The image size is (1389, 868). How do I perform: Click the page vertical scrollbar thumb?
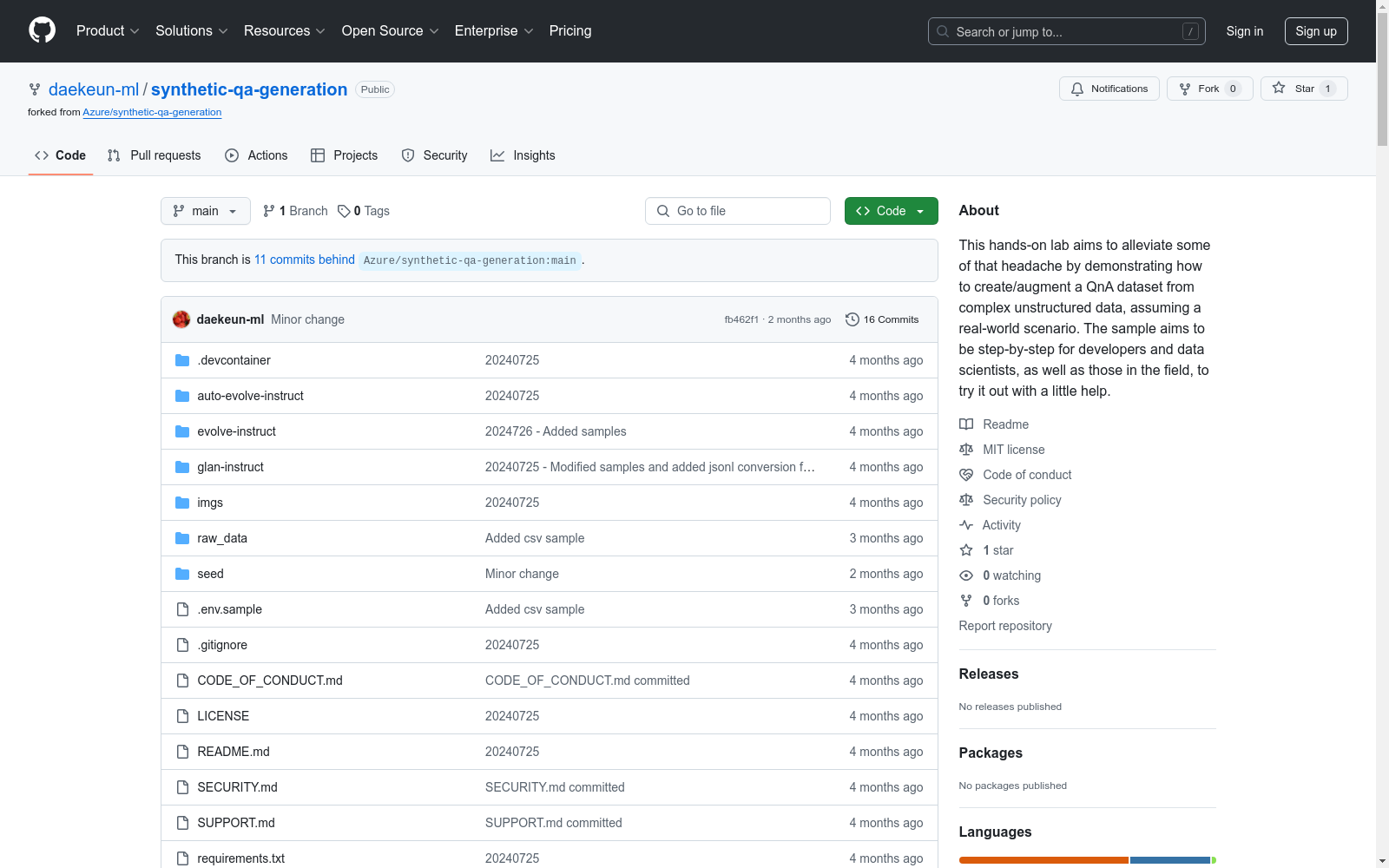click(x=1382, y=80)
